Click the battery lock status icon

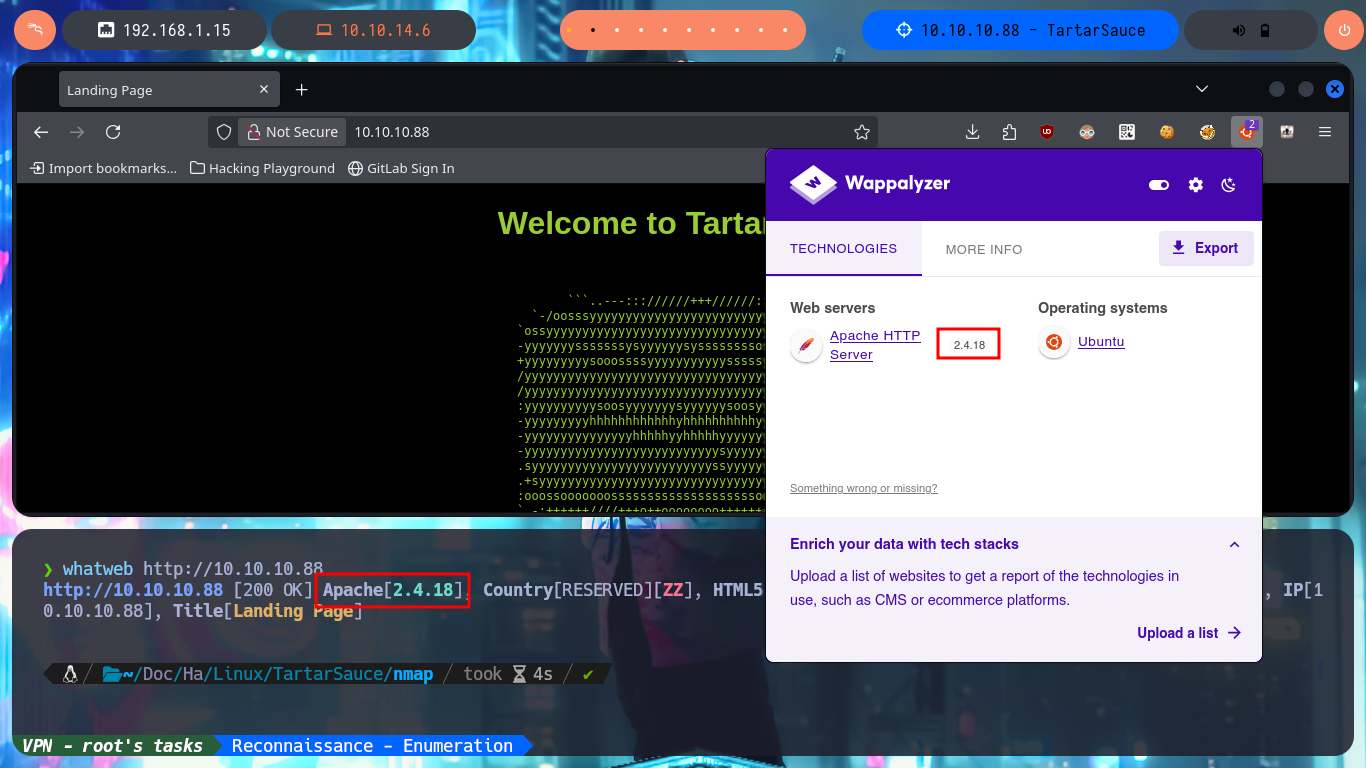coord(1264,30)
